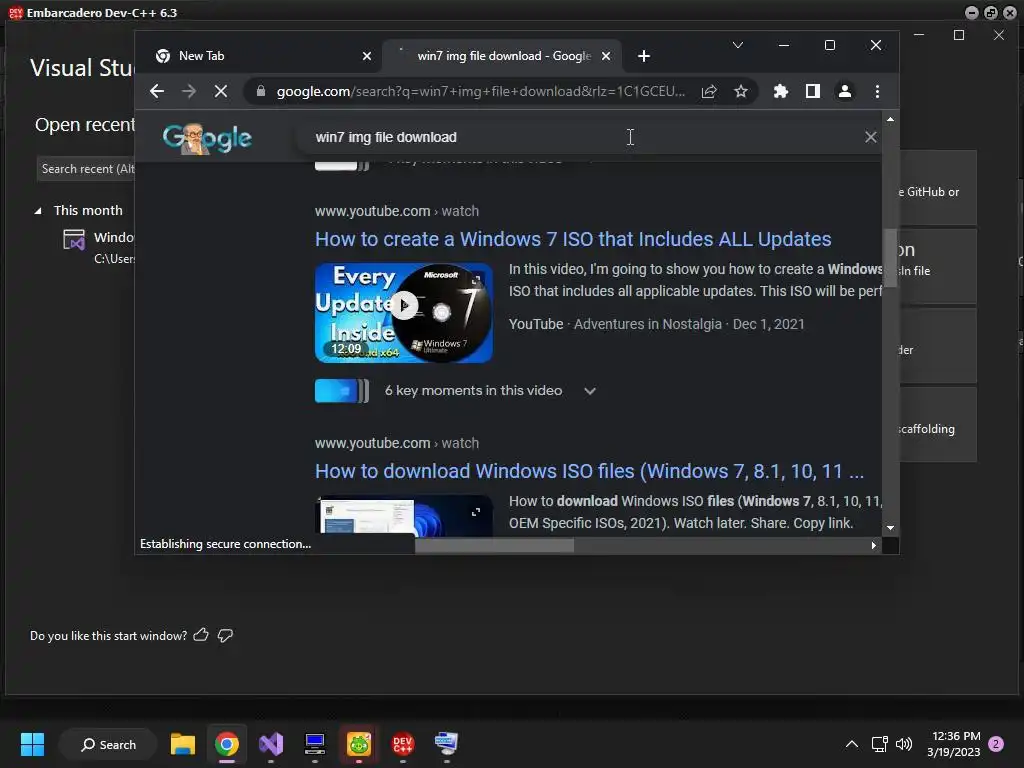This screenshot has width=1024, height=768.
Task: Open Chrome three-dot menu
Action: pyautogui.click(x=877, y=91)
